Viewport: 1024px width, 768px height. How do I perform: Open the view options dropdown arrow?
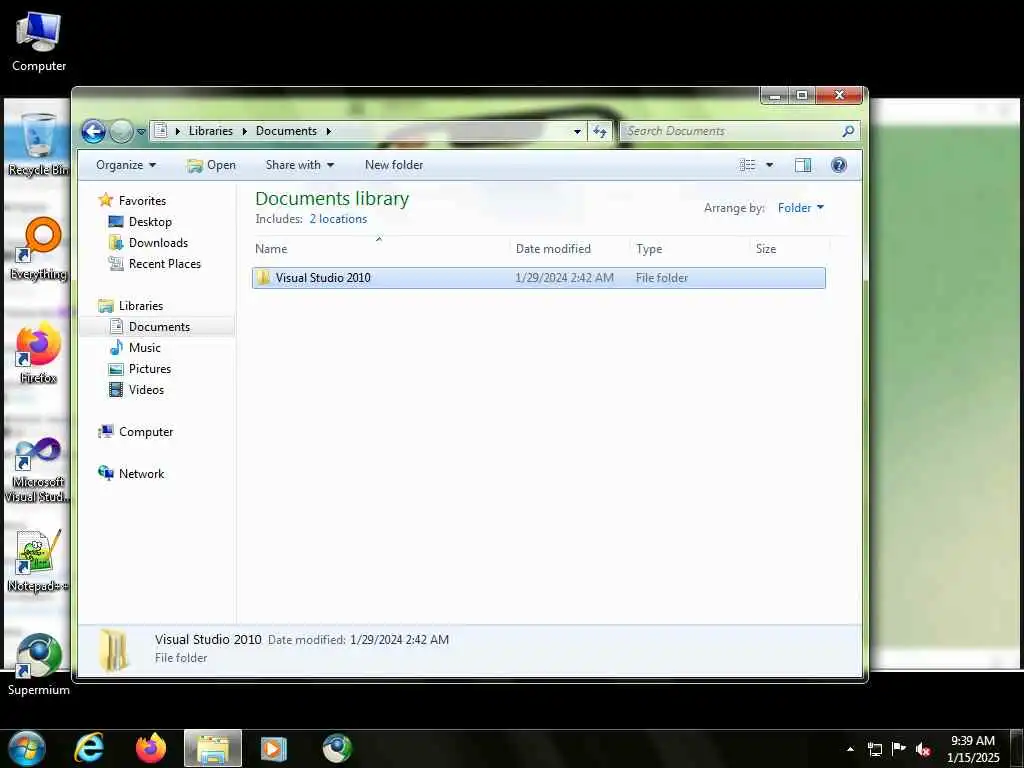pos(769,165)
